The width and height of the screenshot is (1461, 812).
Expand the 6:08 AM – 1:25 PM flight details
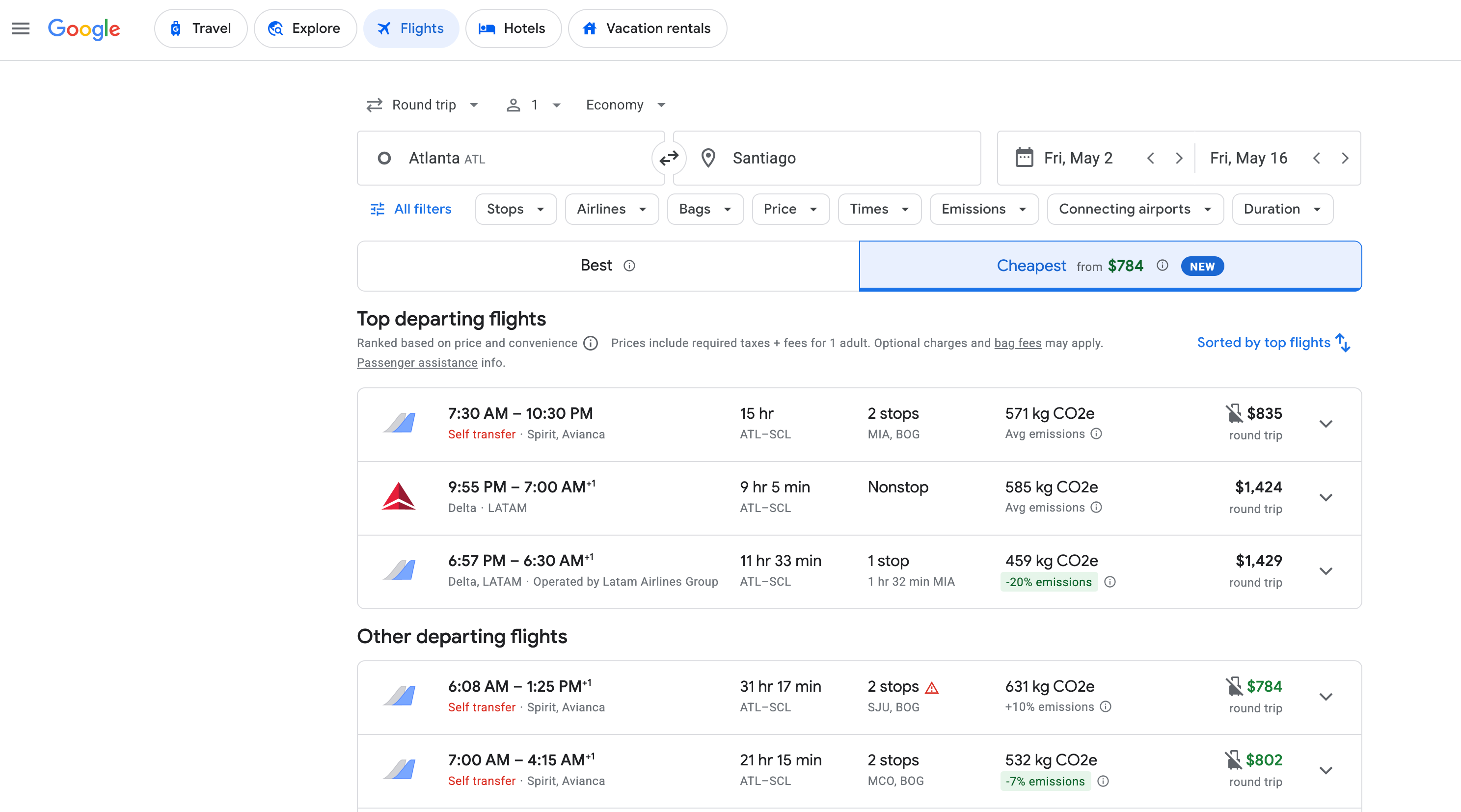[x=1326, y=697]
